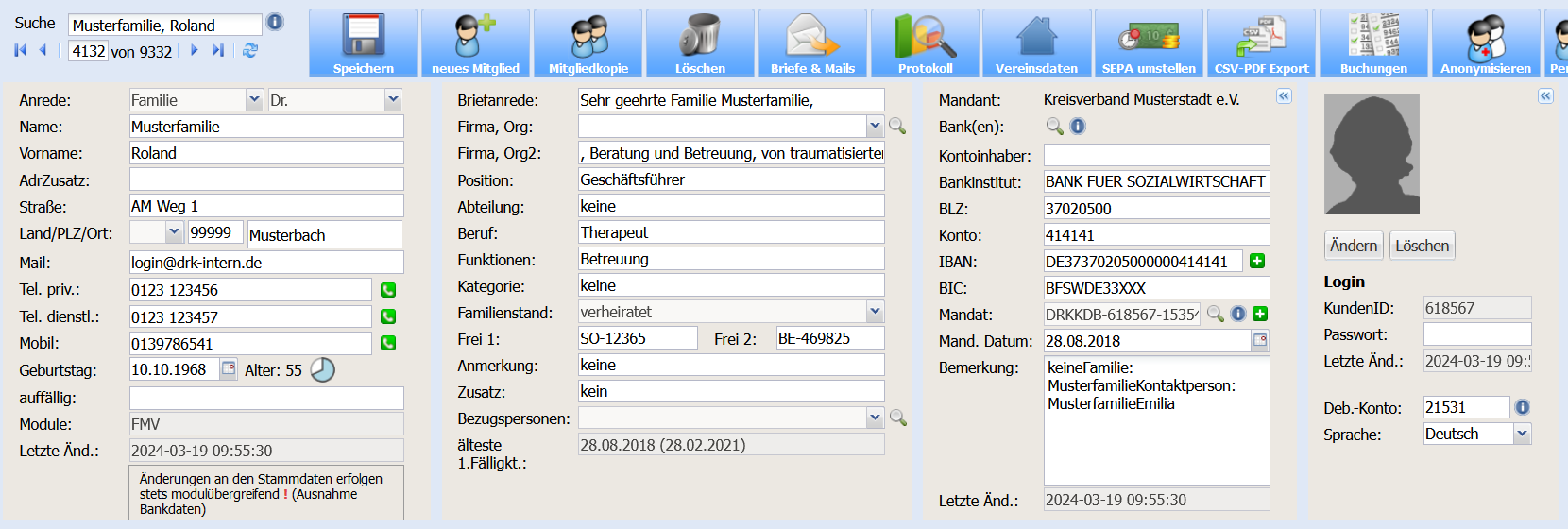Click SEPA umstellen toolbar button
The width and height of the screenshot is (1568, 529).
click(1149, 43)
